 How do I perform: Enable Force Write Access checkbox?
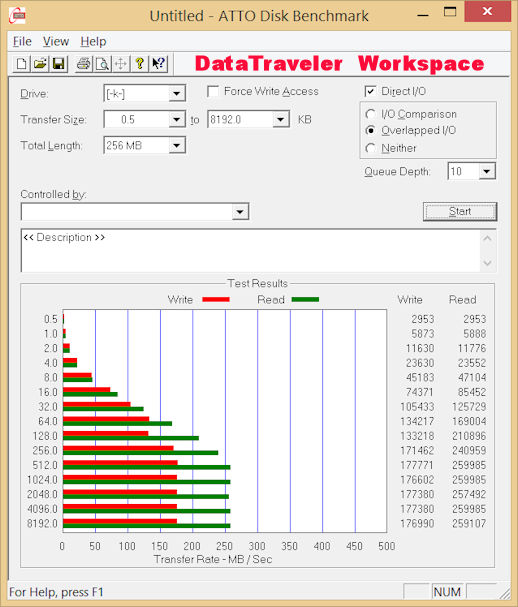click(x=213, y=92)
